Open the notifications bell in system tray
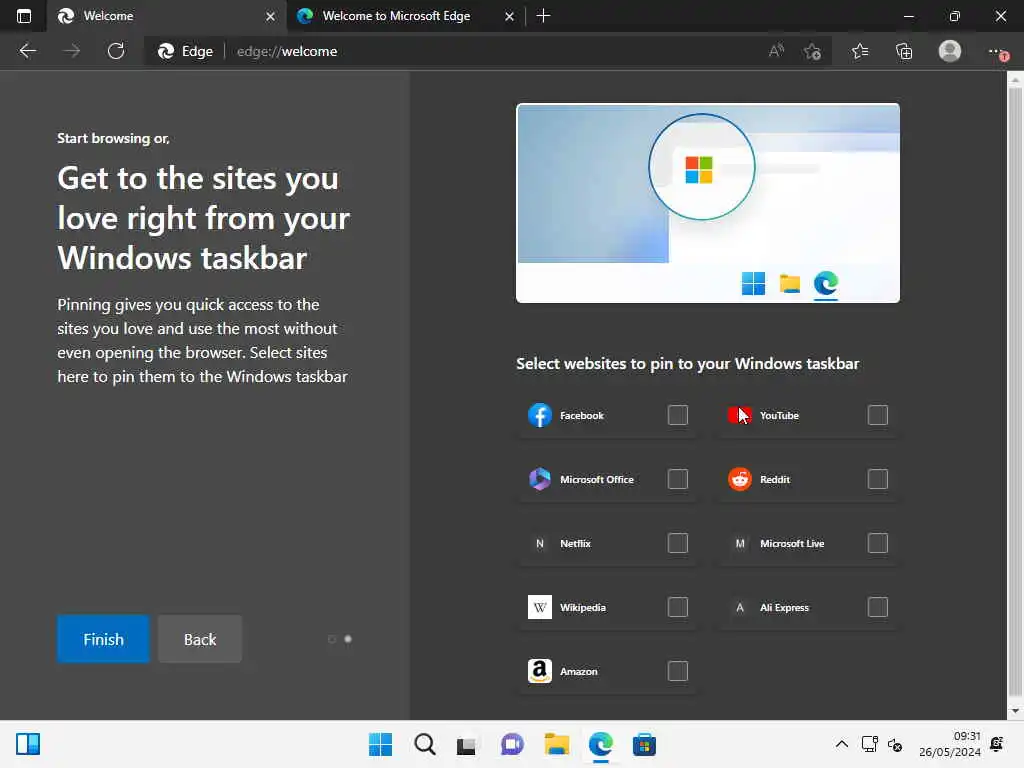 click(997, 744)
